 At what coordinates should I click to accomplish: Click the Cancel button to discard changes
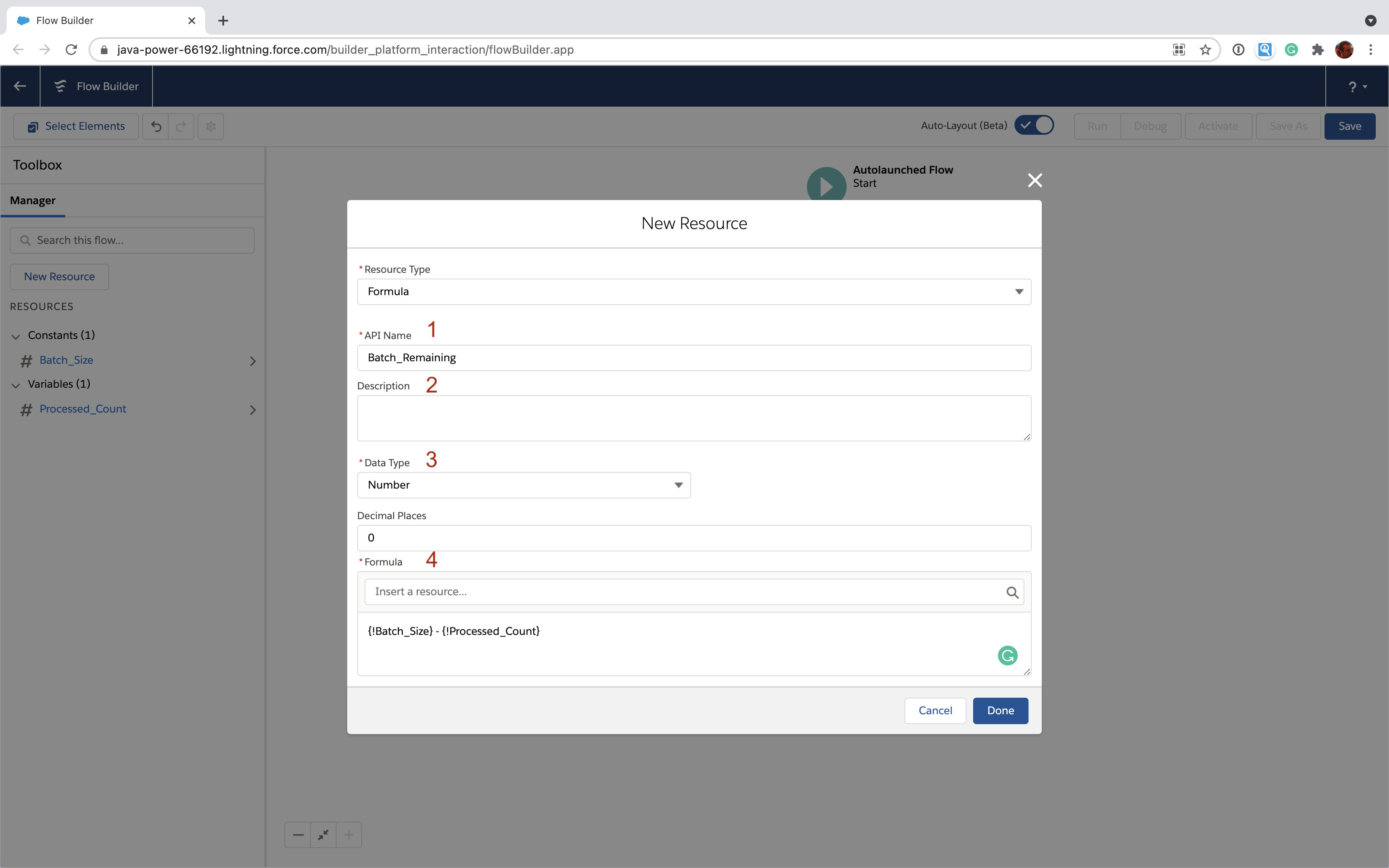(x=935, y=711)
